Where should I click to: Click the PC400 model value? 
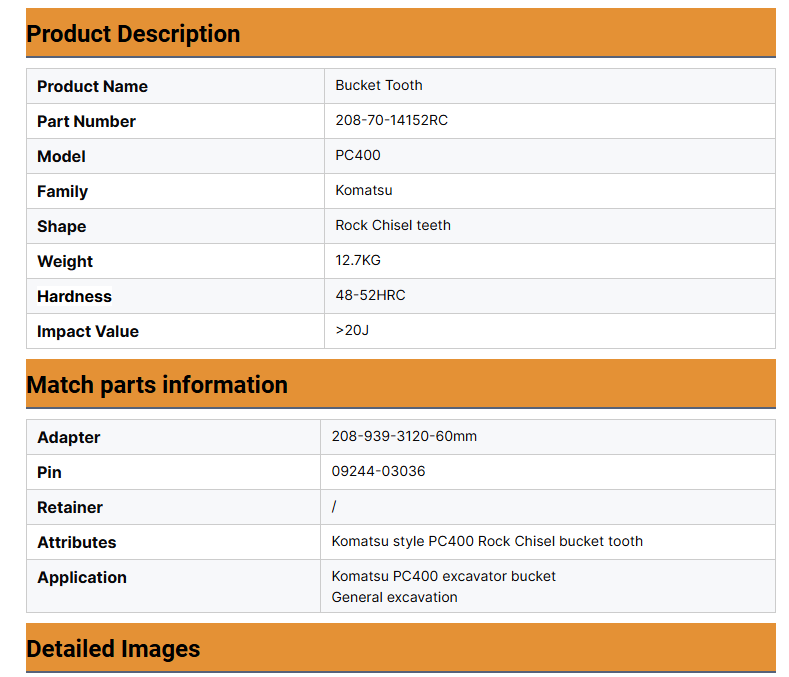coord(358,156)
